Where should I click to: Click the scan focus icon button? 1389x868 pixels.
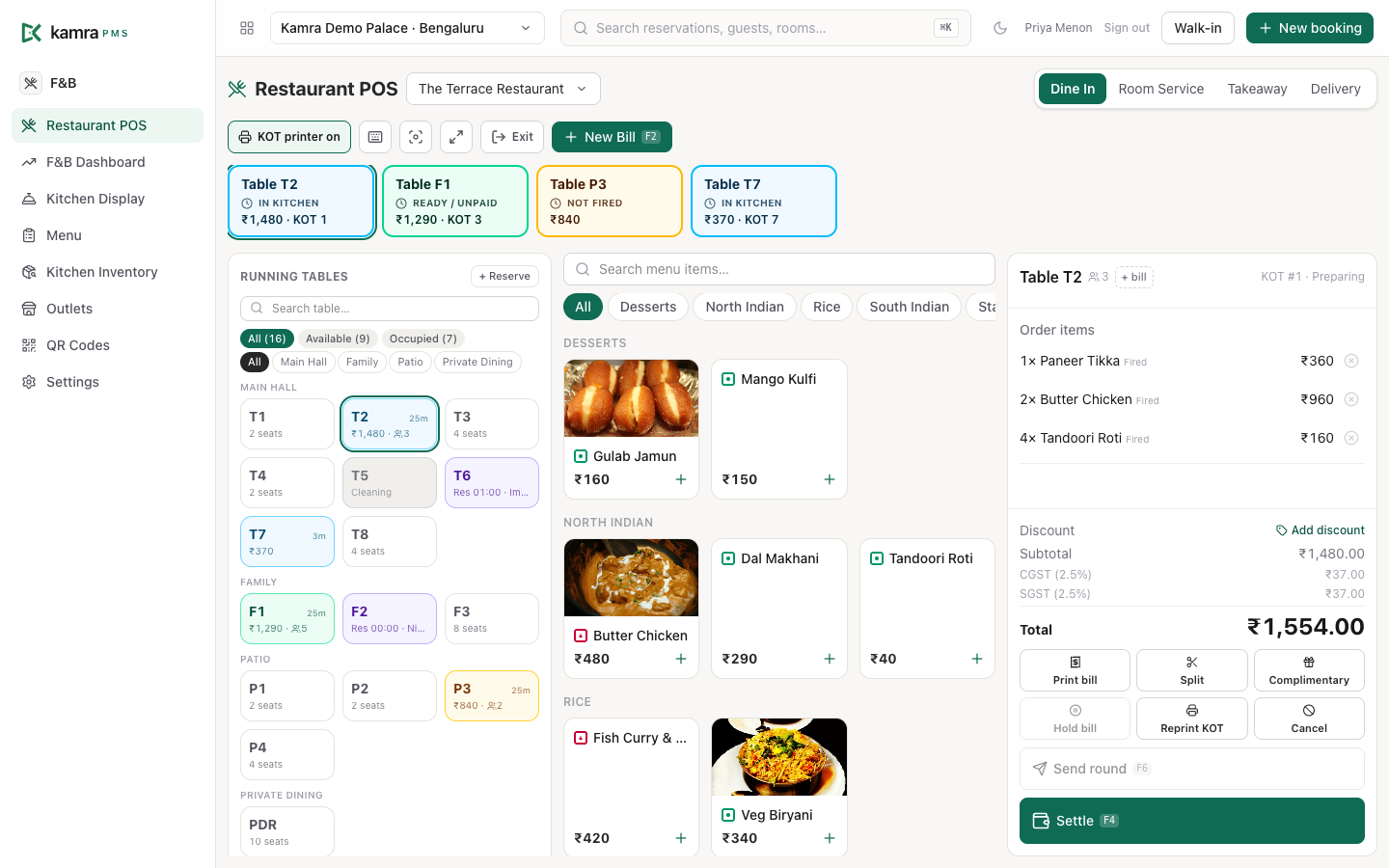point(416,137)
